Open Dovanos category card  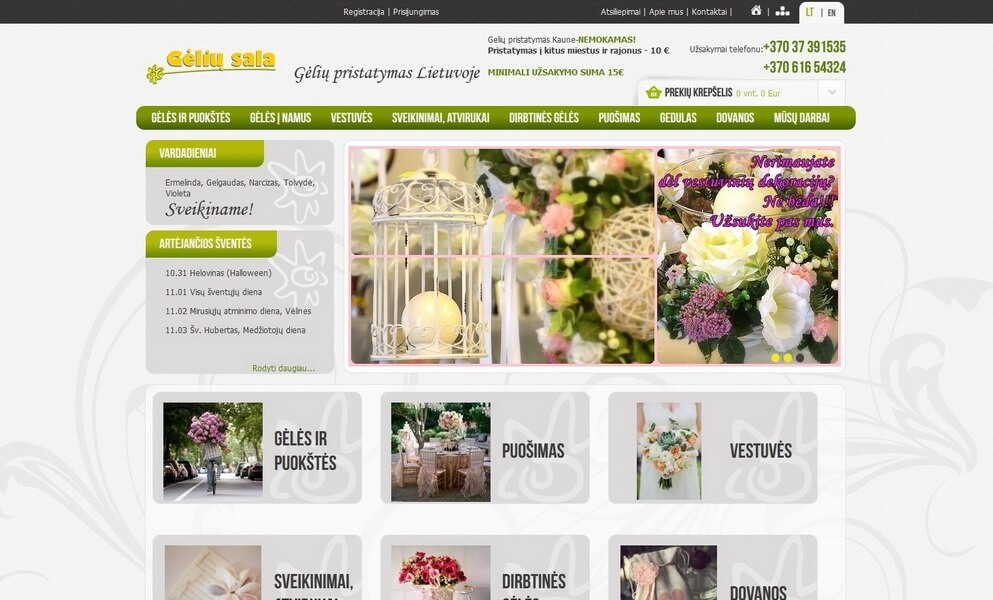(x=713, y=567)
